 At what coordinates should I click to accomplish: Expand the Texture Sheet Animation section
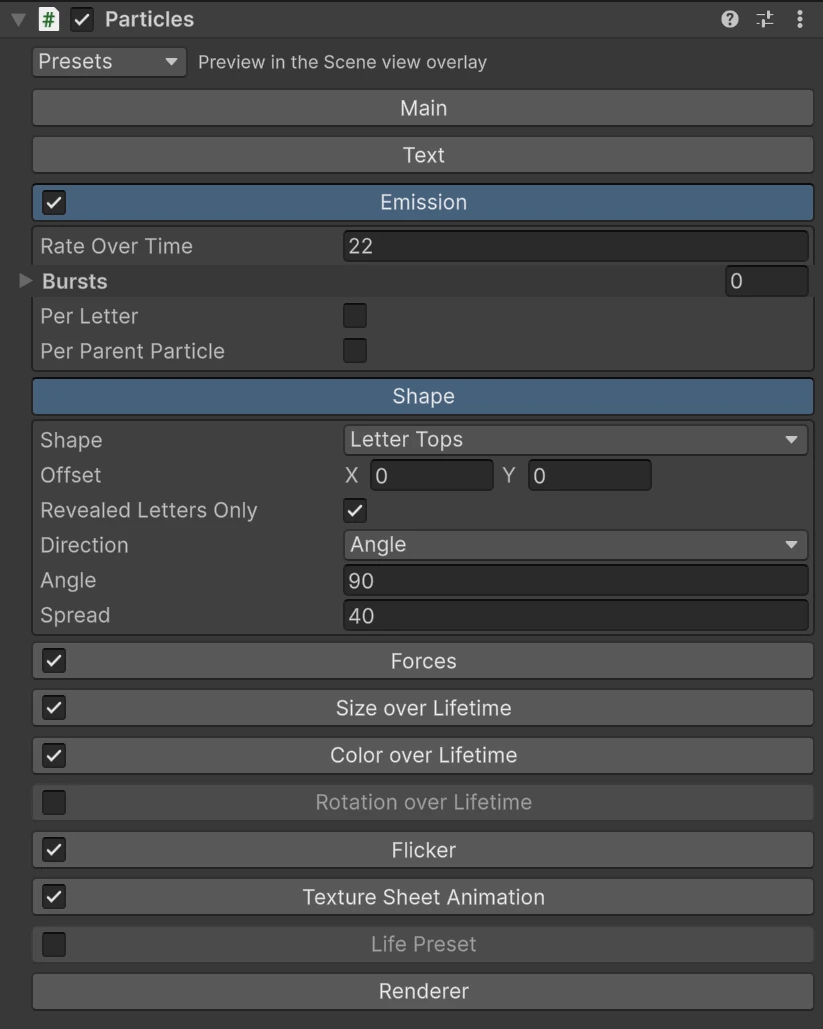click(x=423, y=896)
